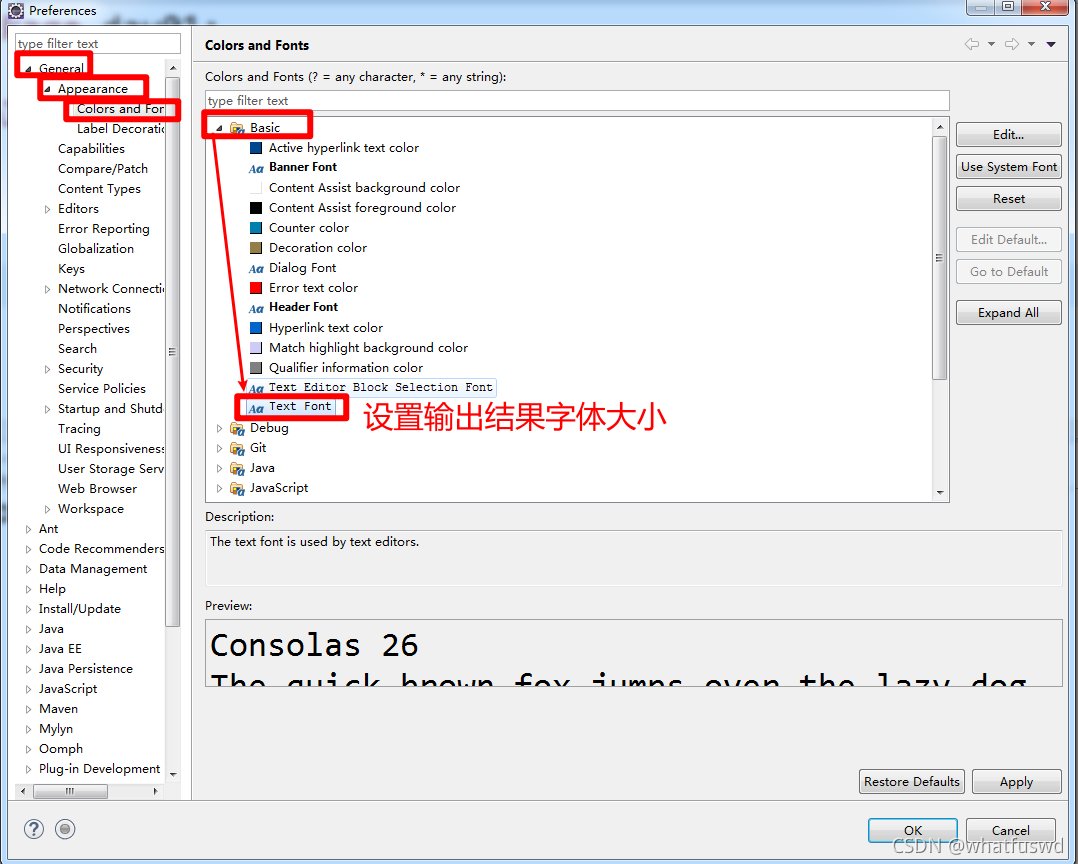Click the Dialog Font Aa icon
1078x864 pixels.
coord(256,269)
